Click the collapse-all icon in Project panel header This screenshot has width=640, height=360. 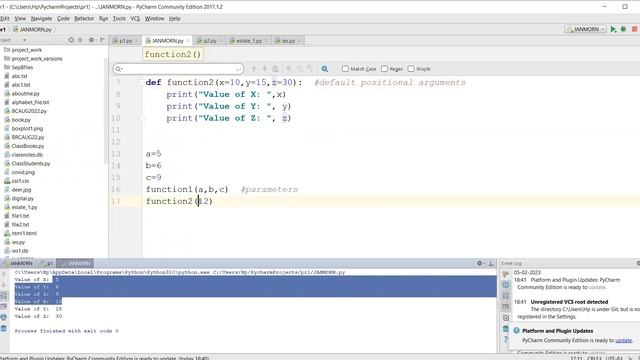(x=80, y=40)
